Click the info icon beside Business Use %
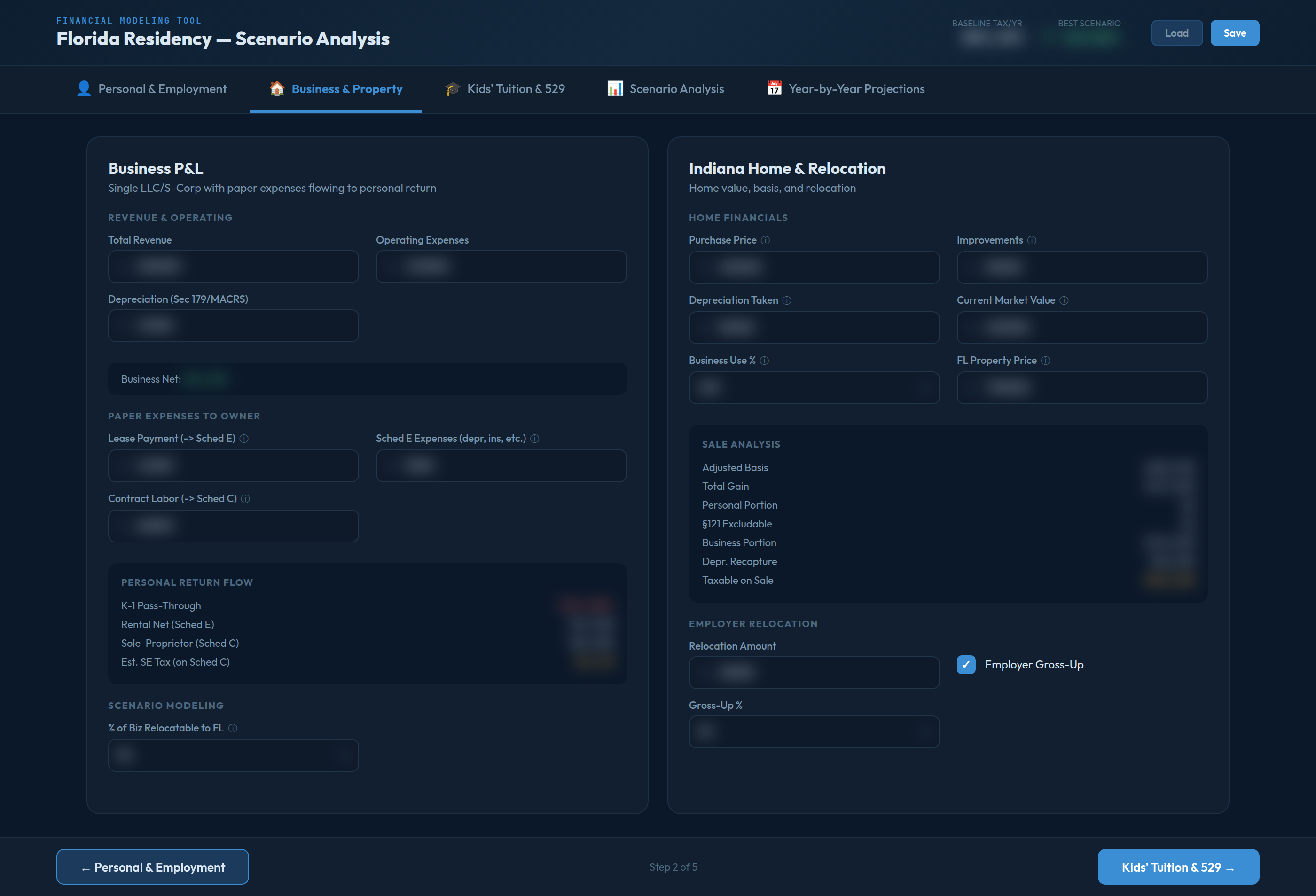1316x896 pixels. click(x=765, y=360)
